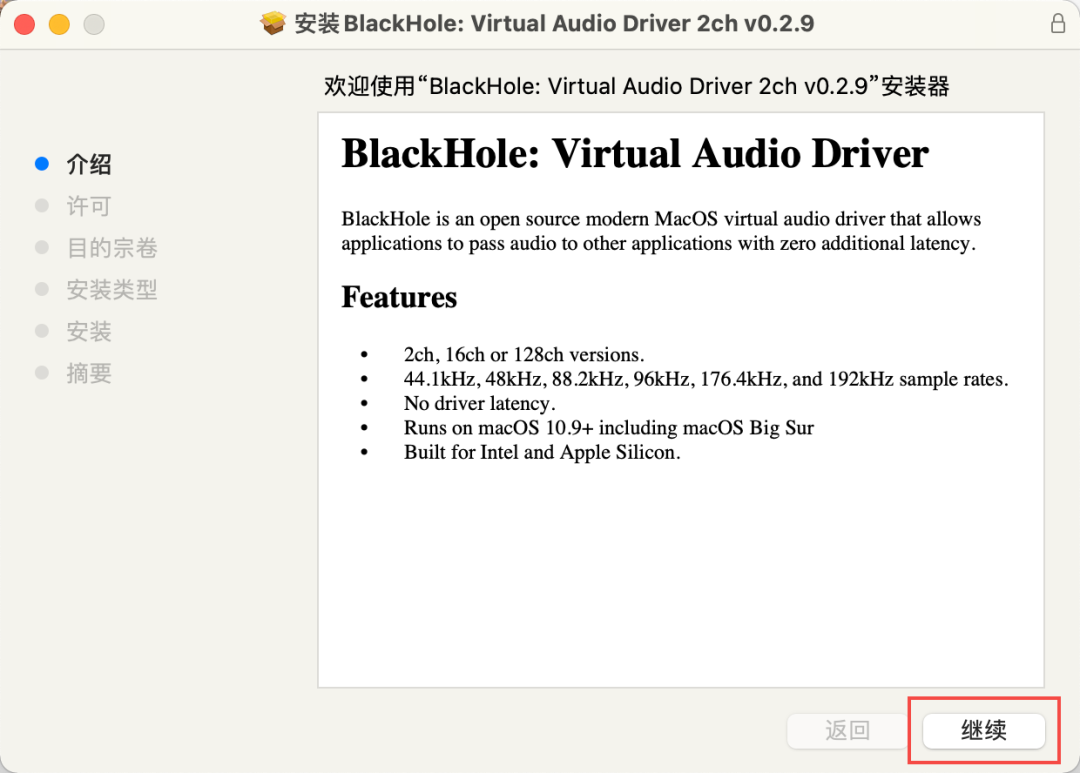Image resolution: width=1080 pixels, height=773 pixels.
Task: Click the 继续 (Continue) button
Action: 984,730
